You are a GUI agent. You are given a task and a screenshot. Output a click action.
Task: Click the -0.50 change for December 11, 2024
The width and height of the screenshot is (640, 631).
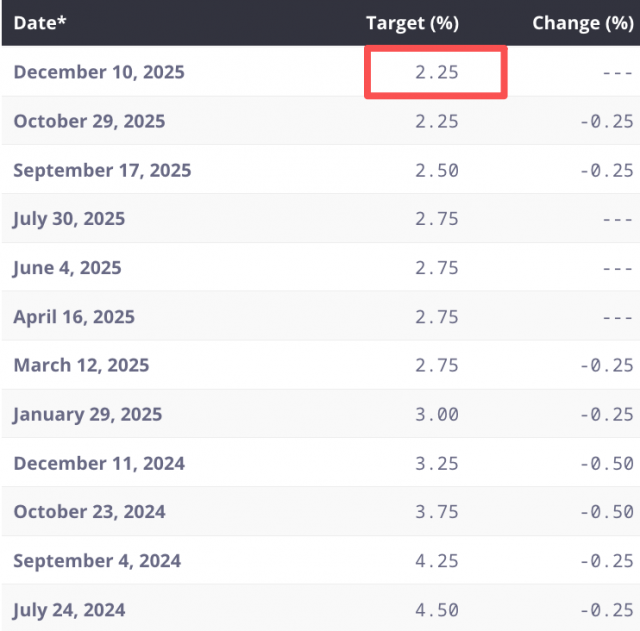click(607, 463)
